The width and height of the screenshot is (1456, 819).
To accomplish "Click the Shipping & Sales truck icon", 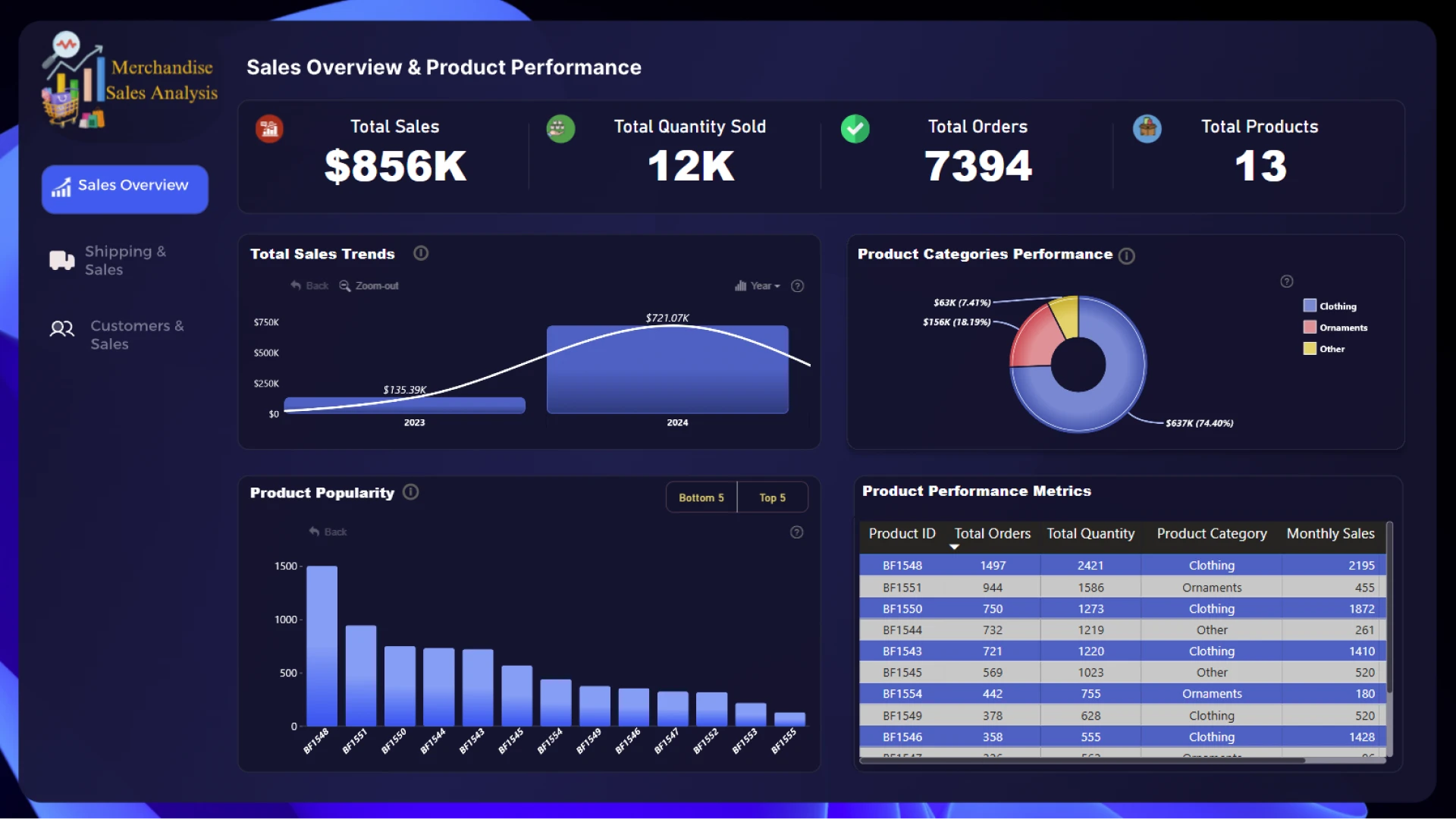I will (x=62, y=260).
